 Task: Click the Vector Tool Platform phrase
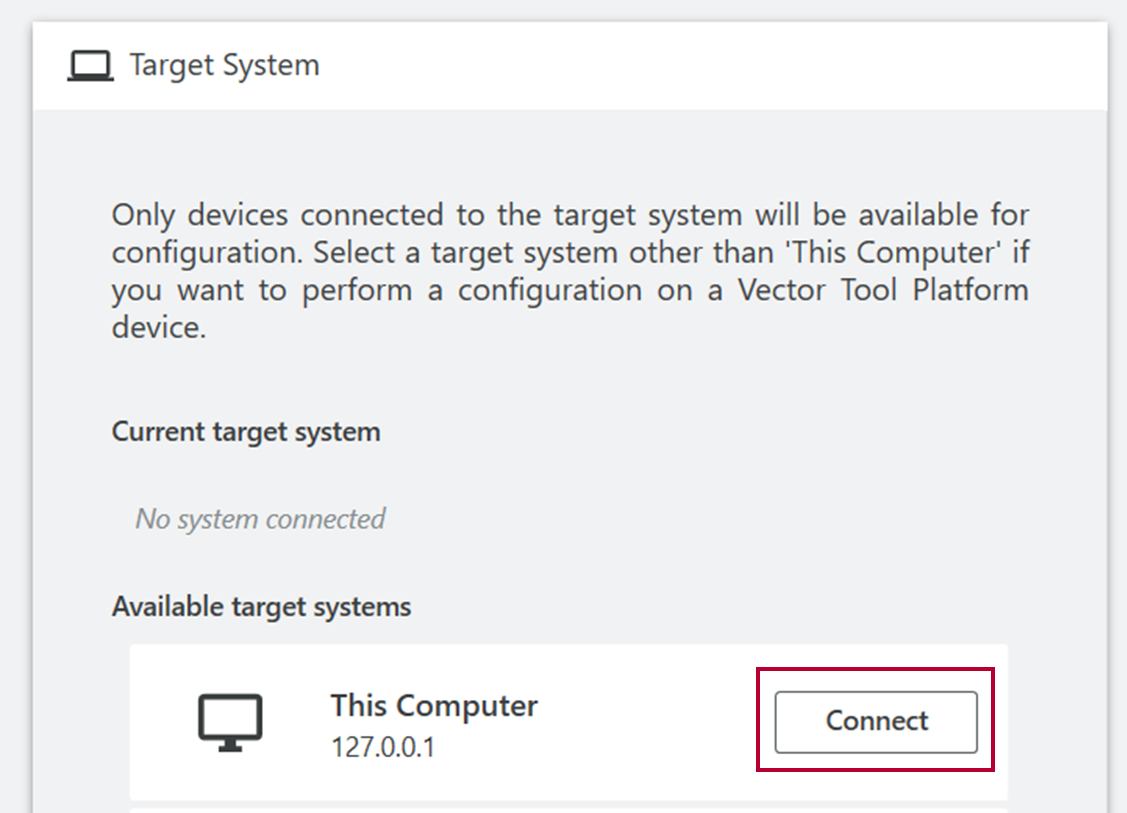[883, 290]
